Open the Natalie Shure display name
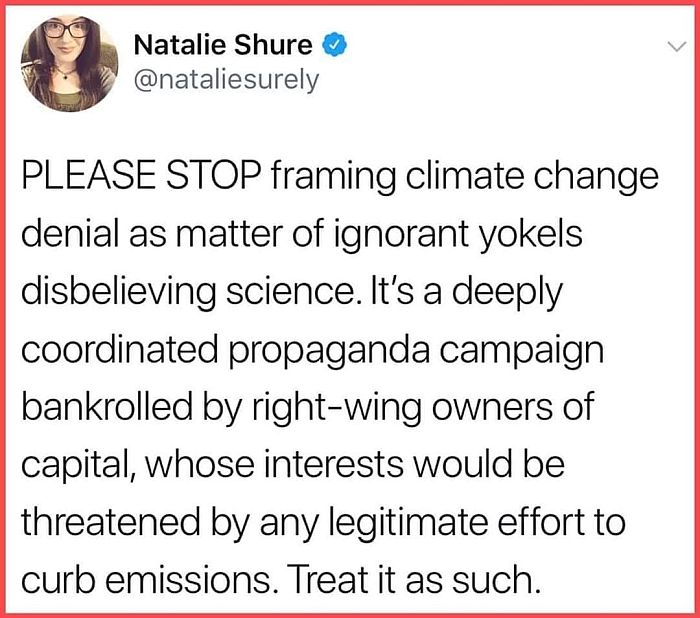This screenshot has height=618, width=700. pyautogui.click(x=221, y=45)
